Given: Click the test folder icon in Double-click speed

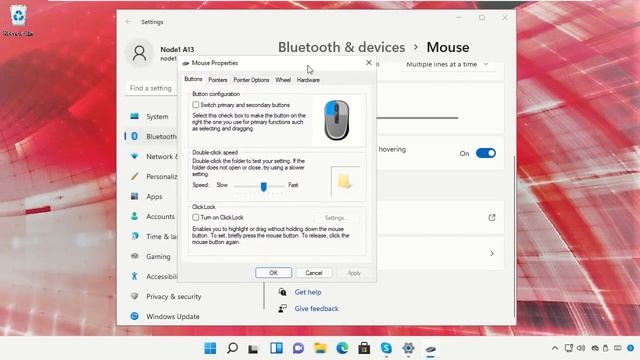Looking at the screenshot, I should point(345,181).
